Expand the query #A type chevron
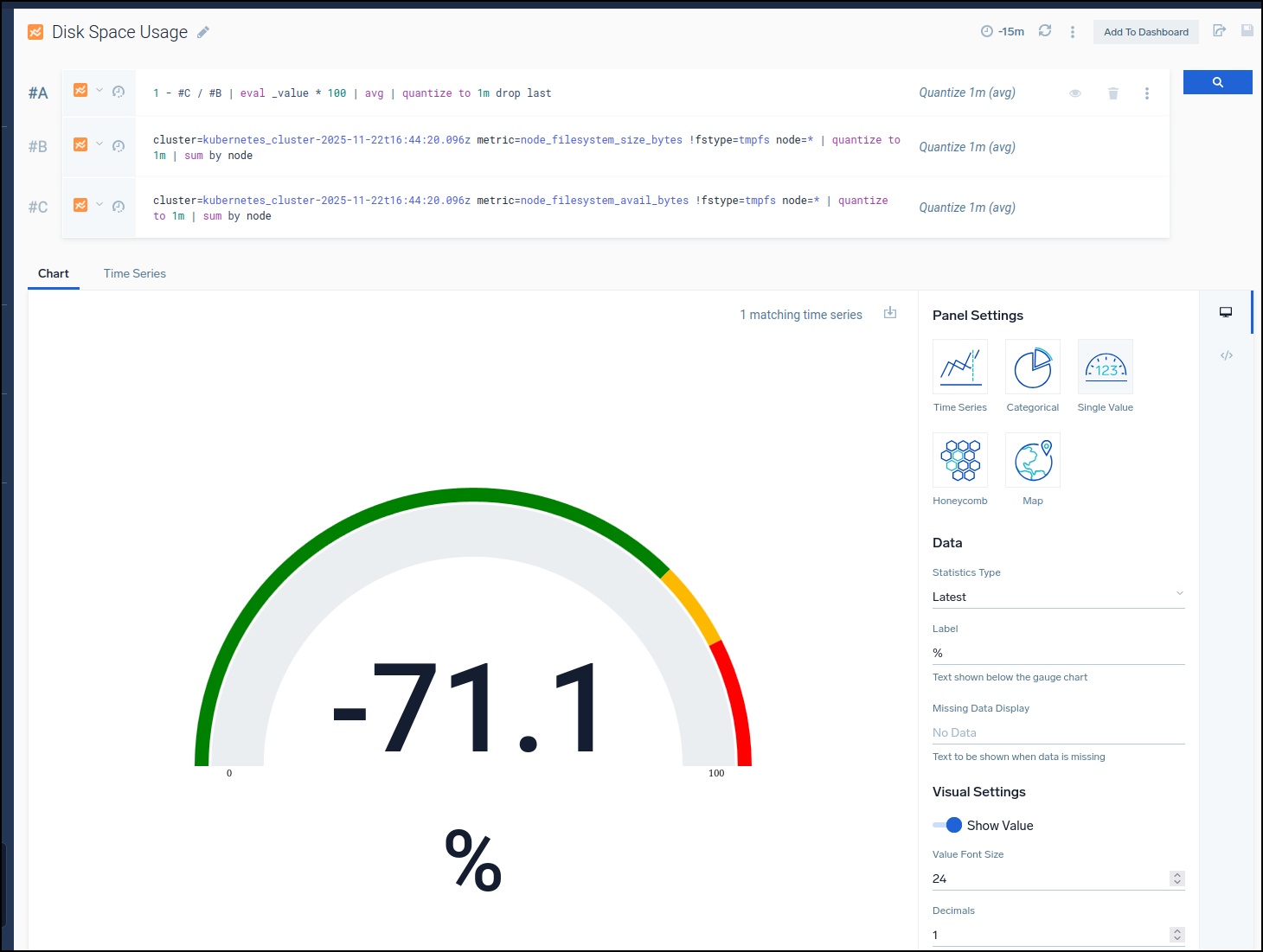 pyautogui.click(x=99, y=90)
